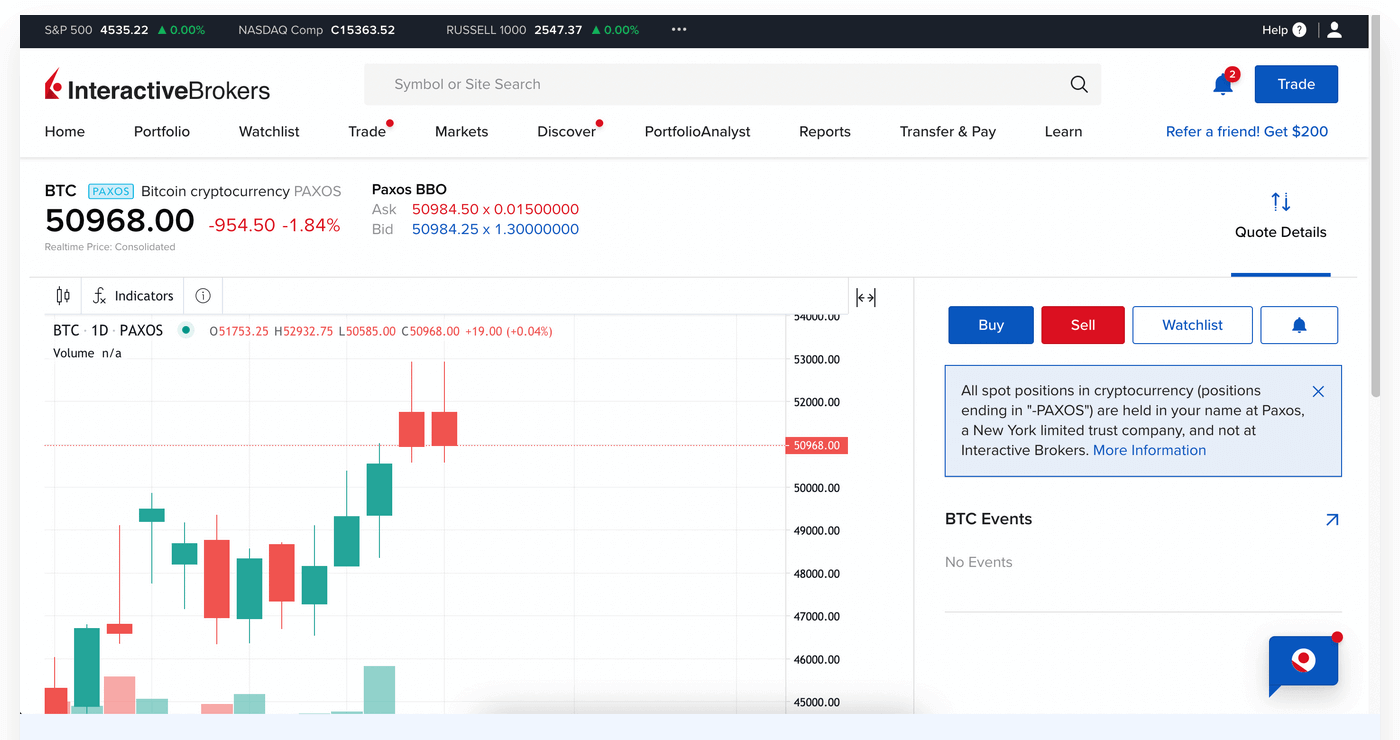
Task: Open the Reports menu
Action: click(x=825, y=132)
